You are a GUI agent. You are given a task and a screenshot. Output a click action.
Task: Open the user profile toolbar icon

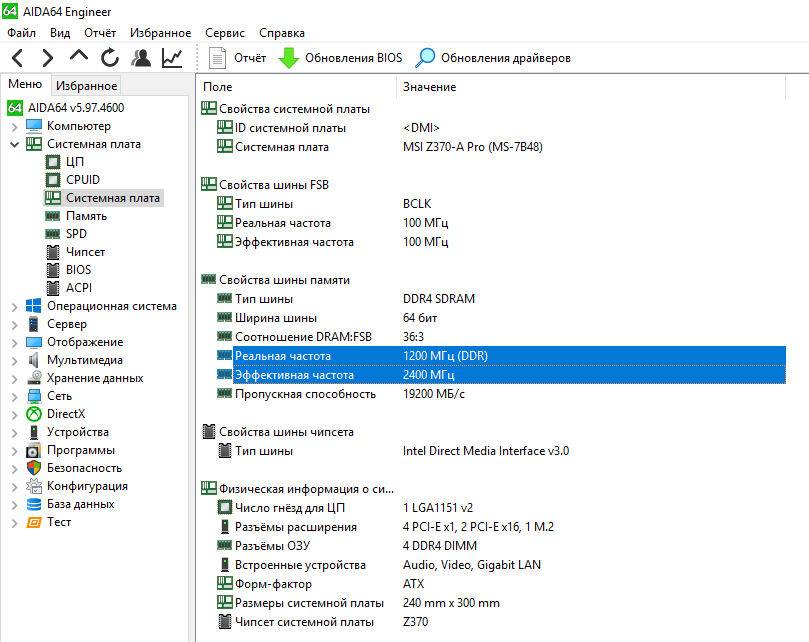coord(141,58)
